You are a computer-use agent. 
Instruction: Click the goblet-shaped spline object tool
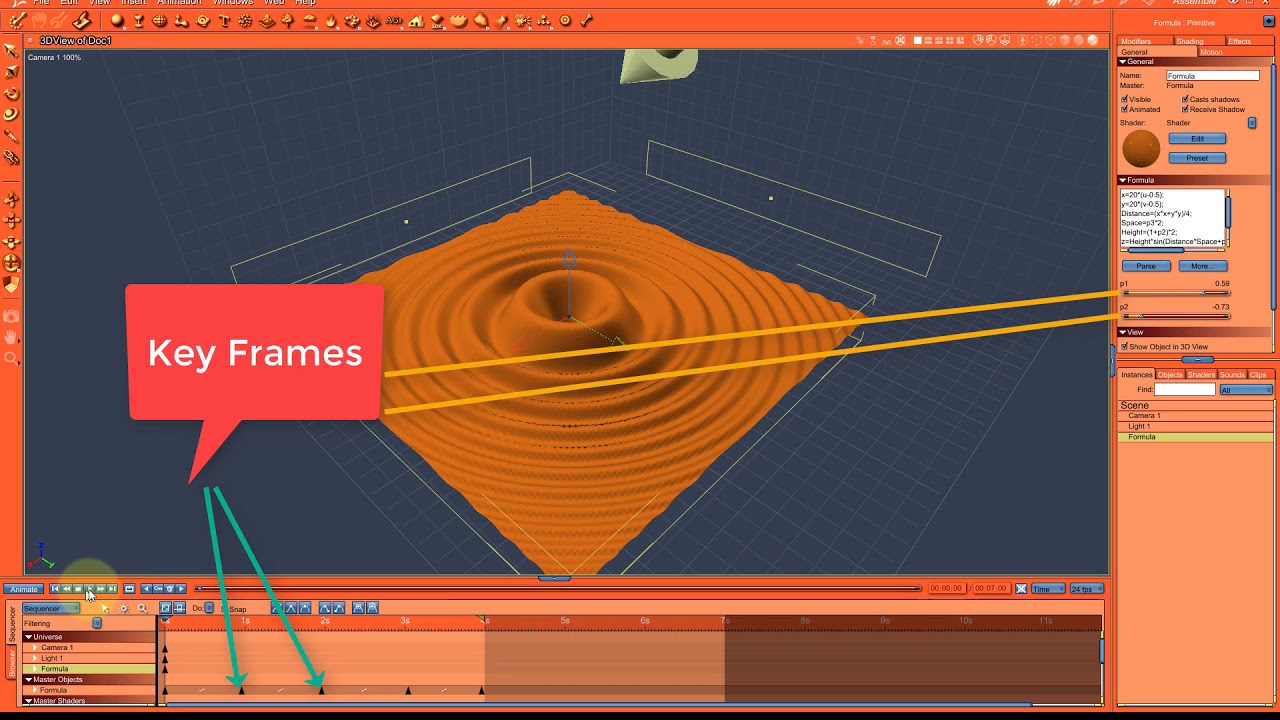click(x=138, y=20)
